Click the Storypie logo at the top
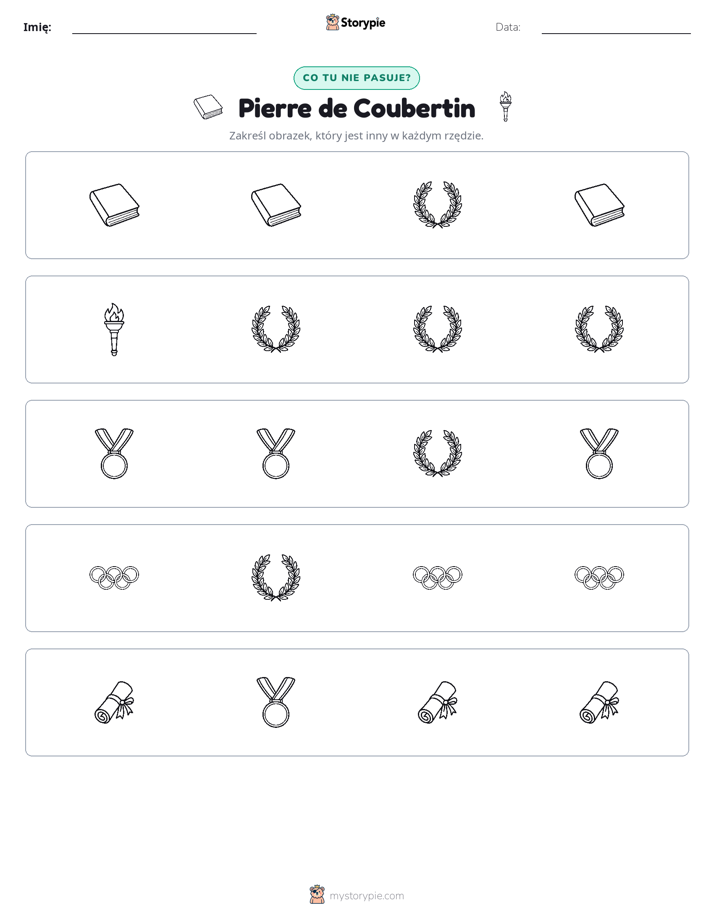This screenshot has width=714, height=924. point(355,22)
